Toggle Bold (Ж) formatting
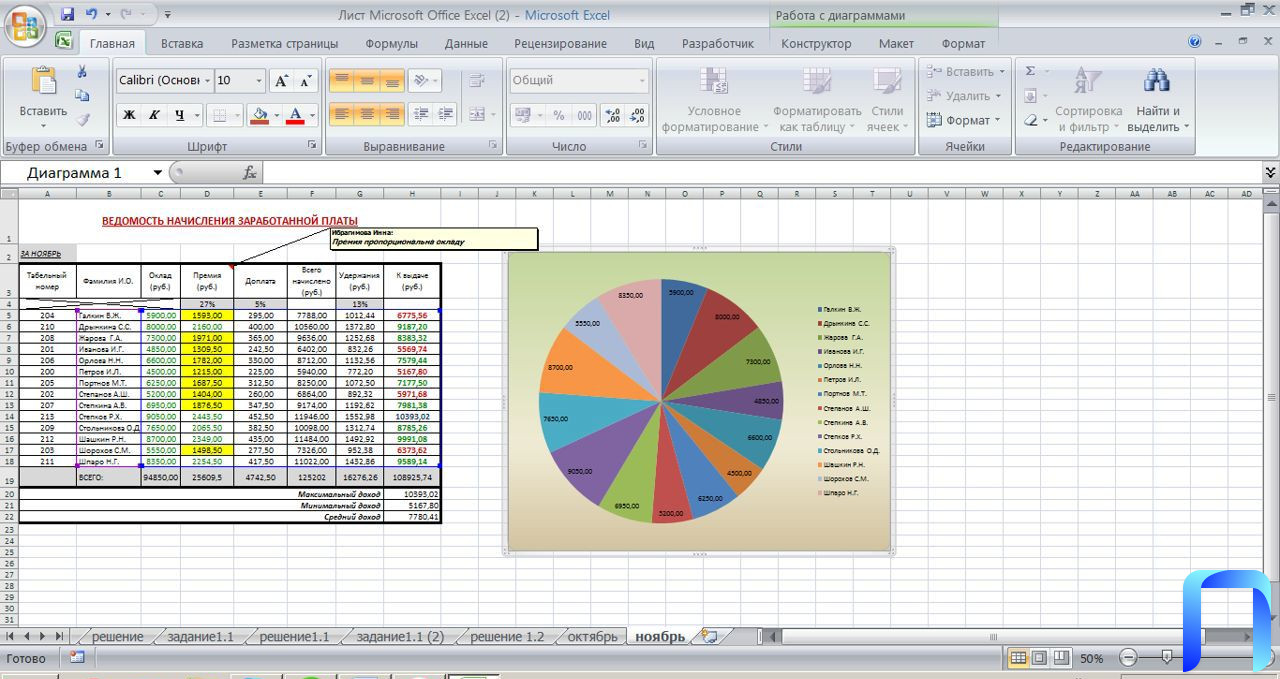 click(x=129, y=115)
